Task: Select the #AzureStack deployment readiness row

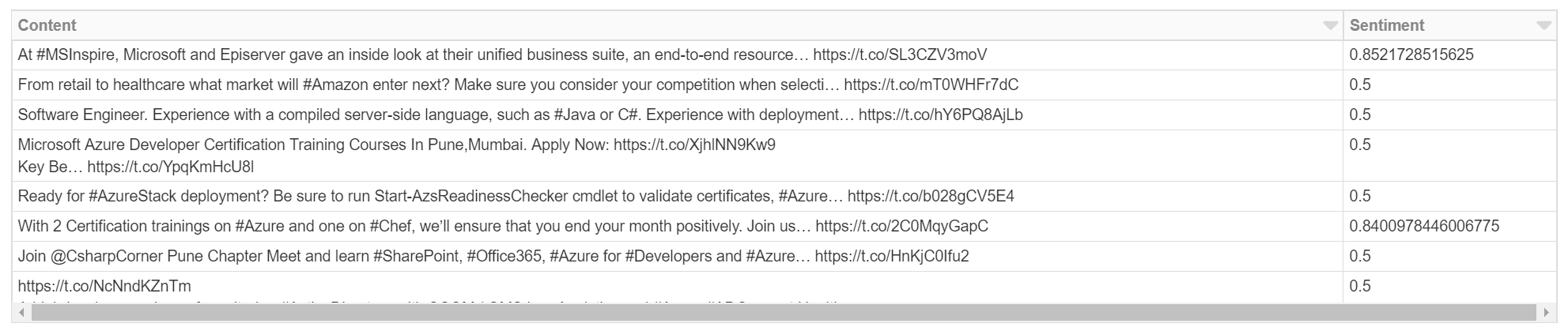Action: tap(516, 197)
